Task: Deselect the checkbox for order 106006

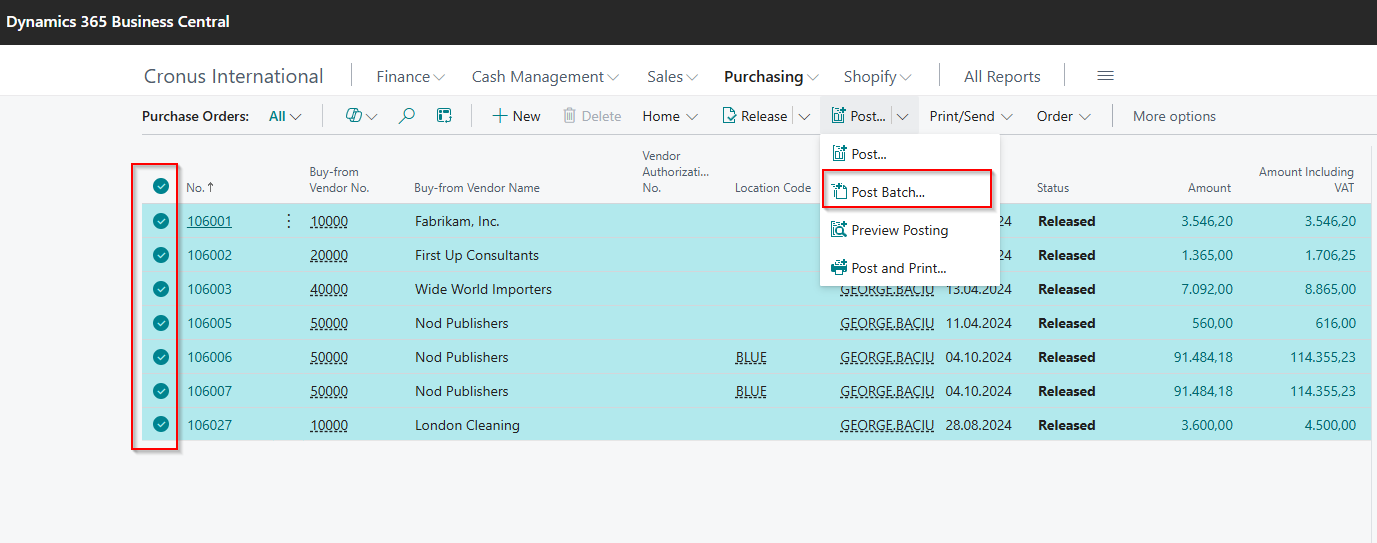Action: pos(160,357)
